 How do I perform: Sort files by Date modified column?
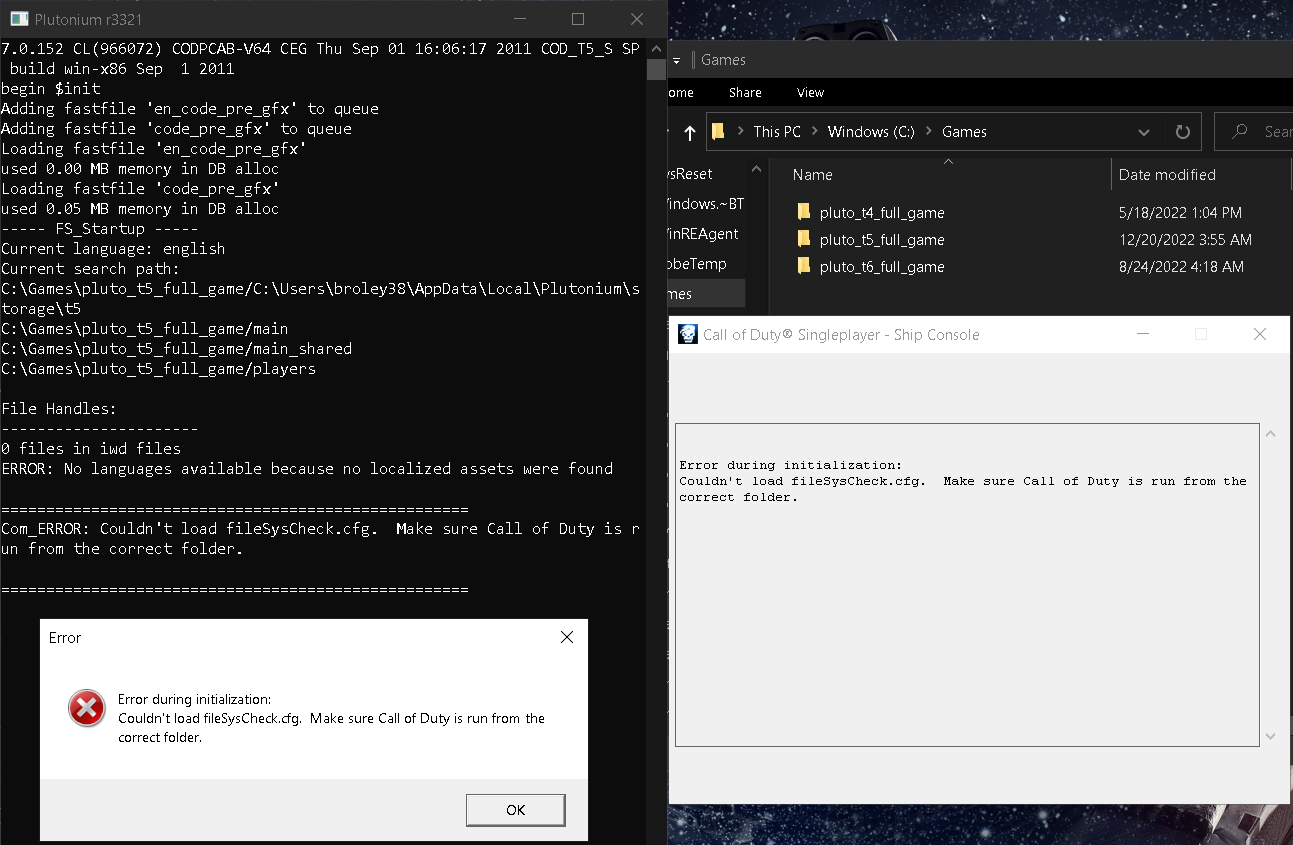coord(1167,174)
